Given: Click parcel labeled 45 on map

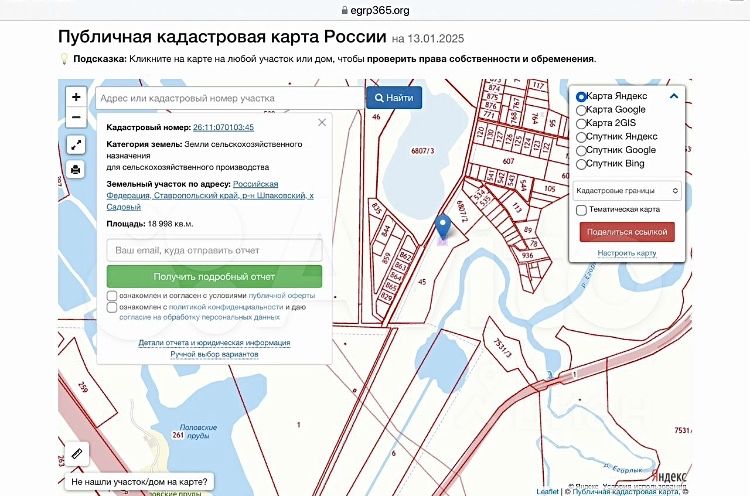Looking at the screenshot, I should point(422,282).
